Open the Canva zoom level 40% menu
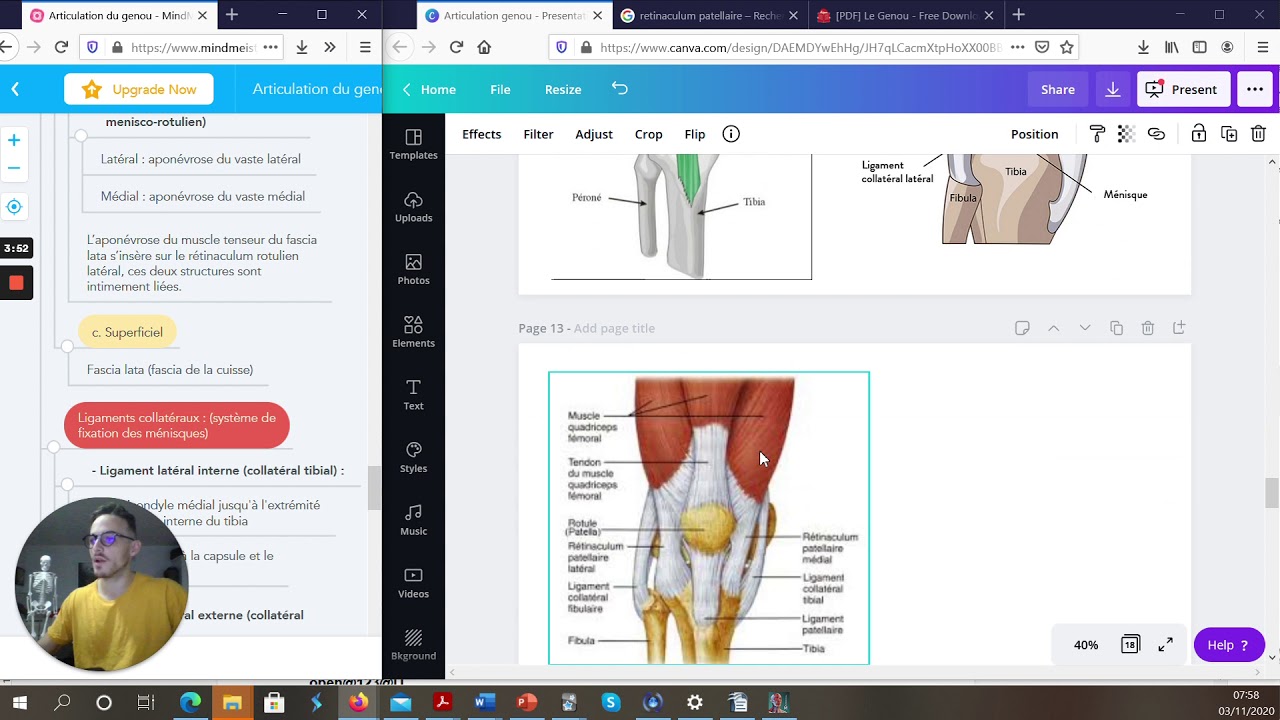Screen dimensions: 1280x720 coord(1086,645)
